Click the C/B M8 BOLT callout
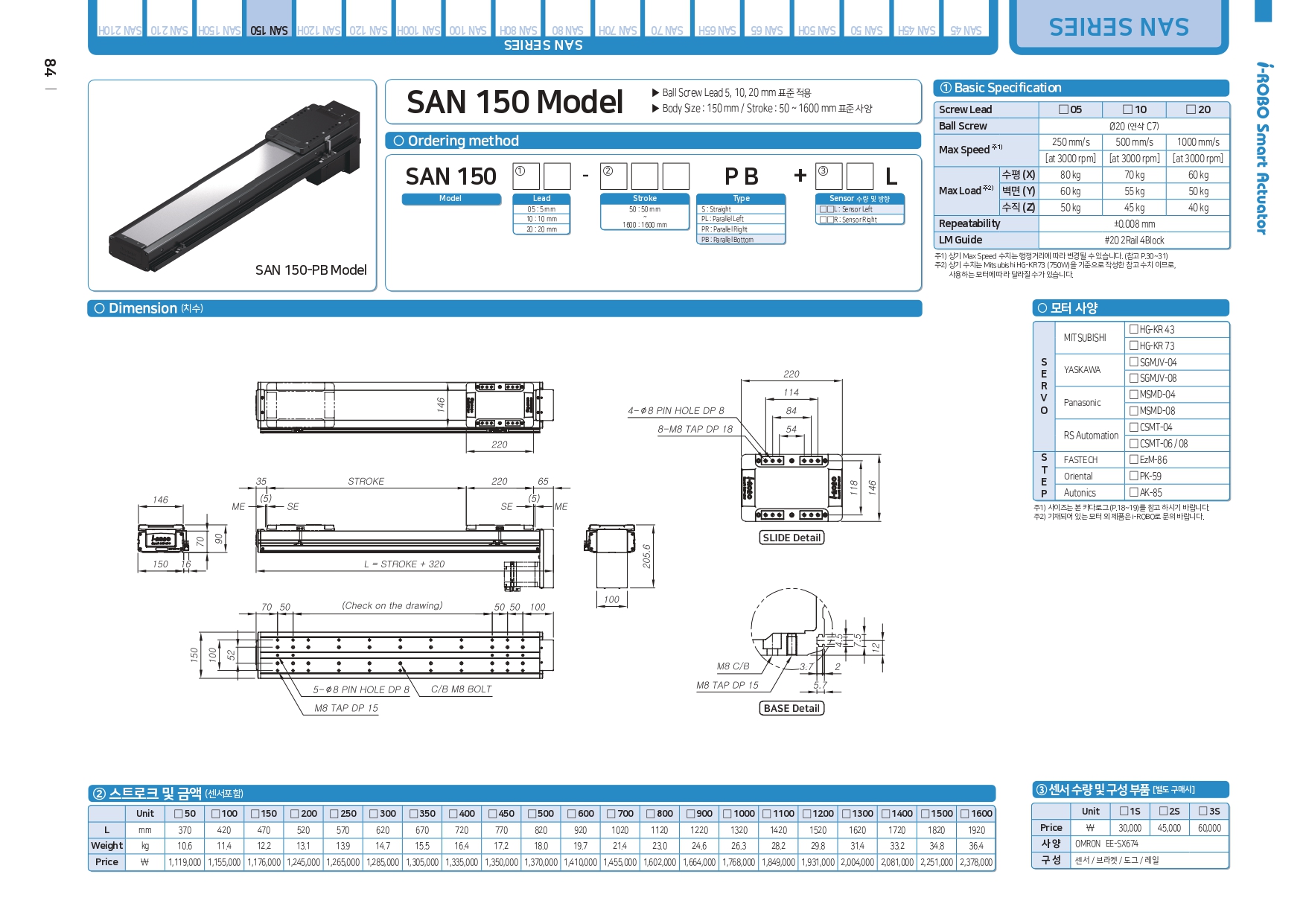This screenshot has width=1306, height=924. click(462, 689)
